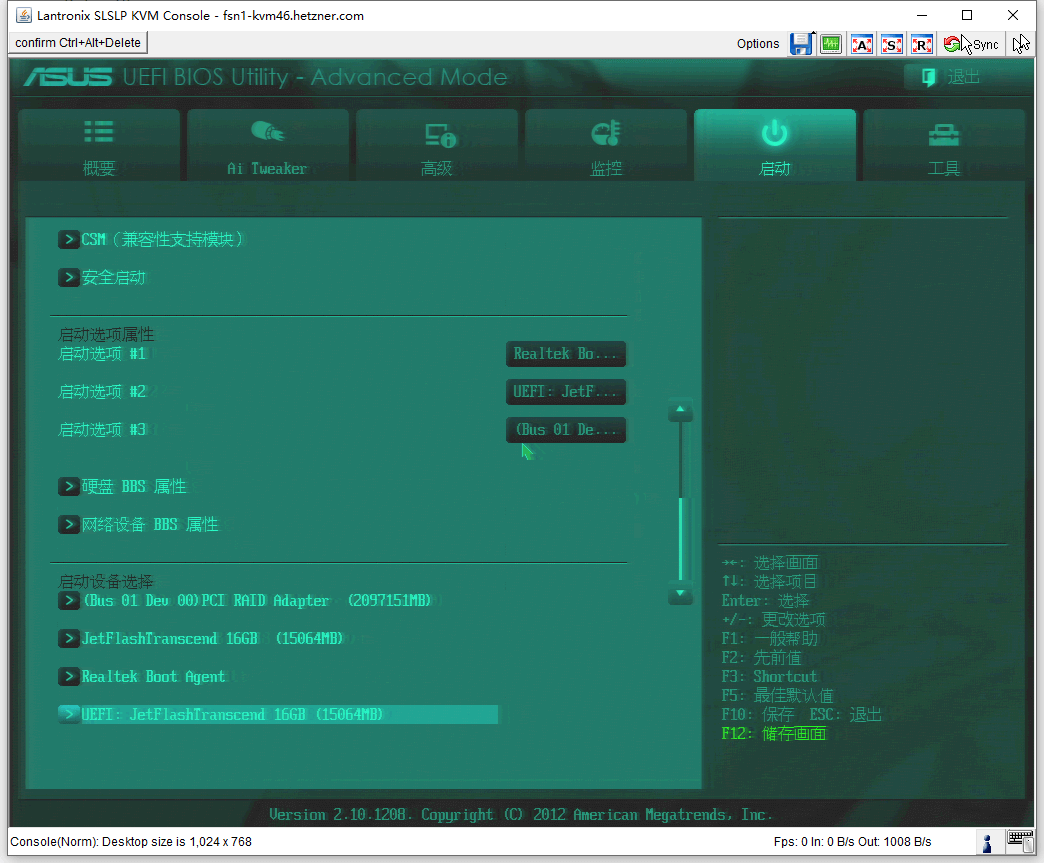The width and height of the screenshot is (1044, 863).
Task: Open the Boot Option #2 UEFI JetFlash dropdown
Action: pos(566,392)
